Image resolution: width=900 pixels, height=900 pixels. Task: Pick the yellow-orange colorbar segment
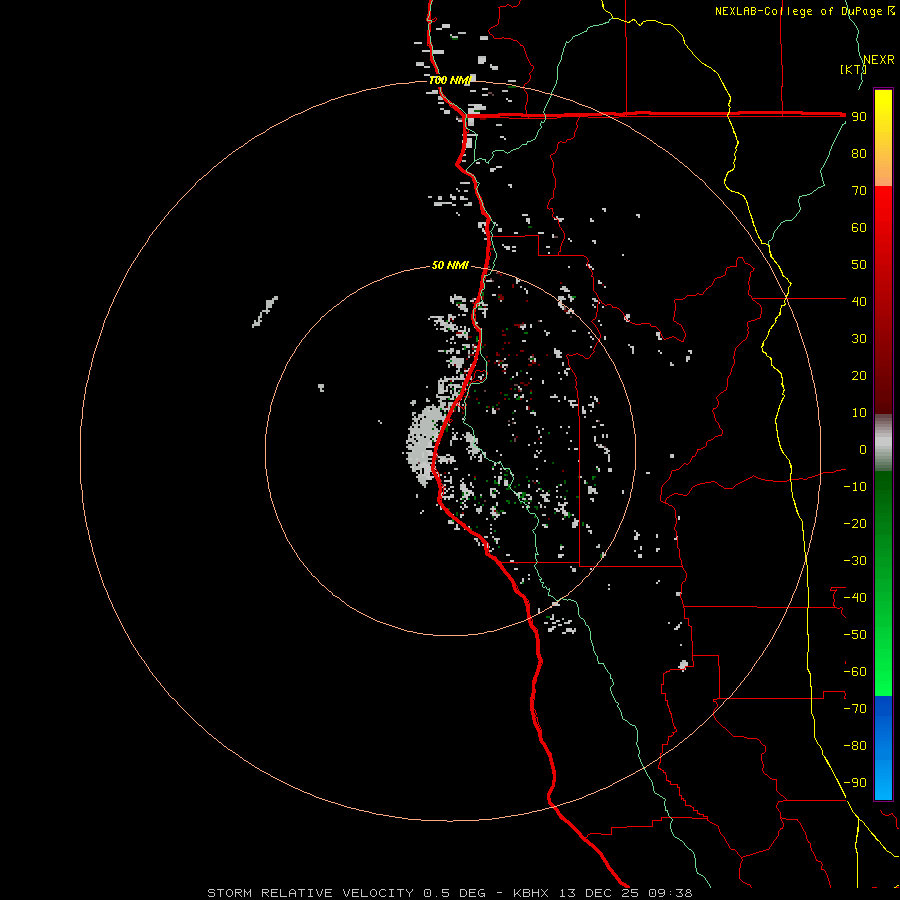coord(883,138)
